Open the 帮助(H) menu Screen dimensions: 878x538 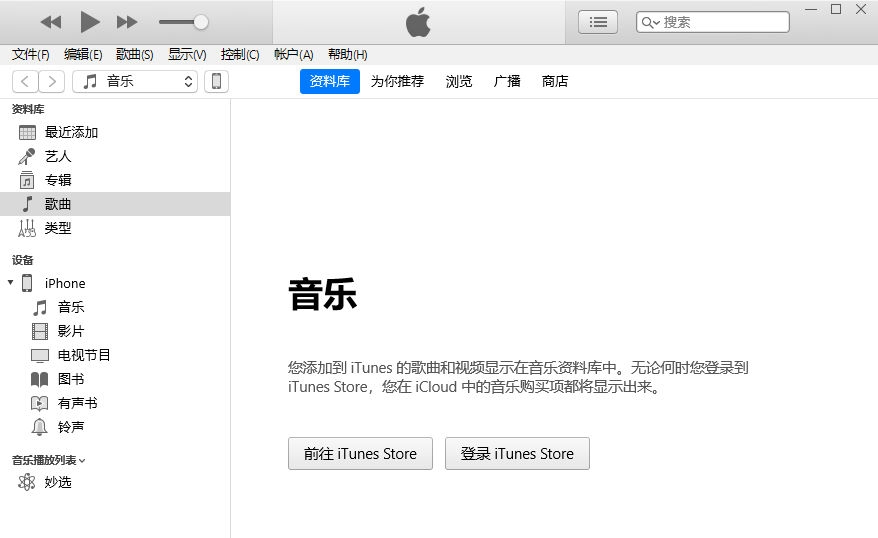coord(347,54)
